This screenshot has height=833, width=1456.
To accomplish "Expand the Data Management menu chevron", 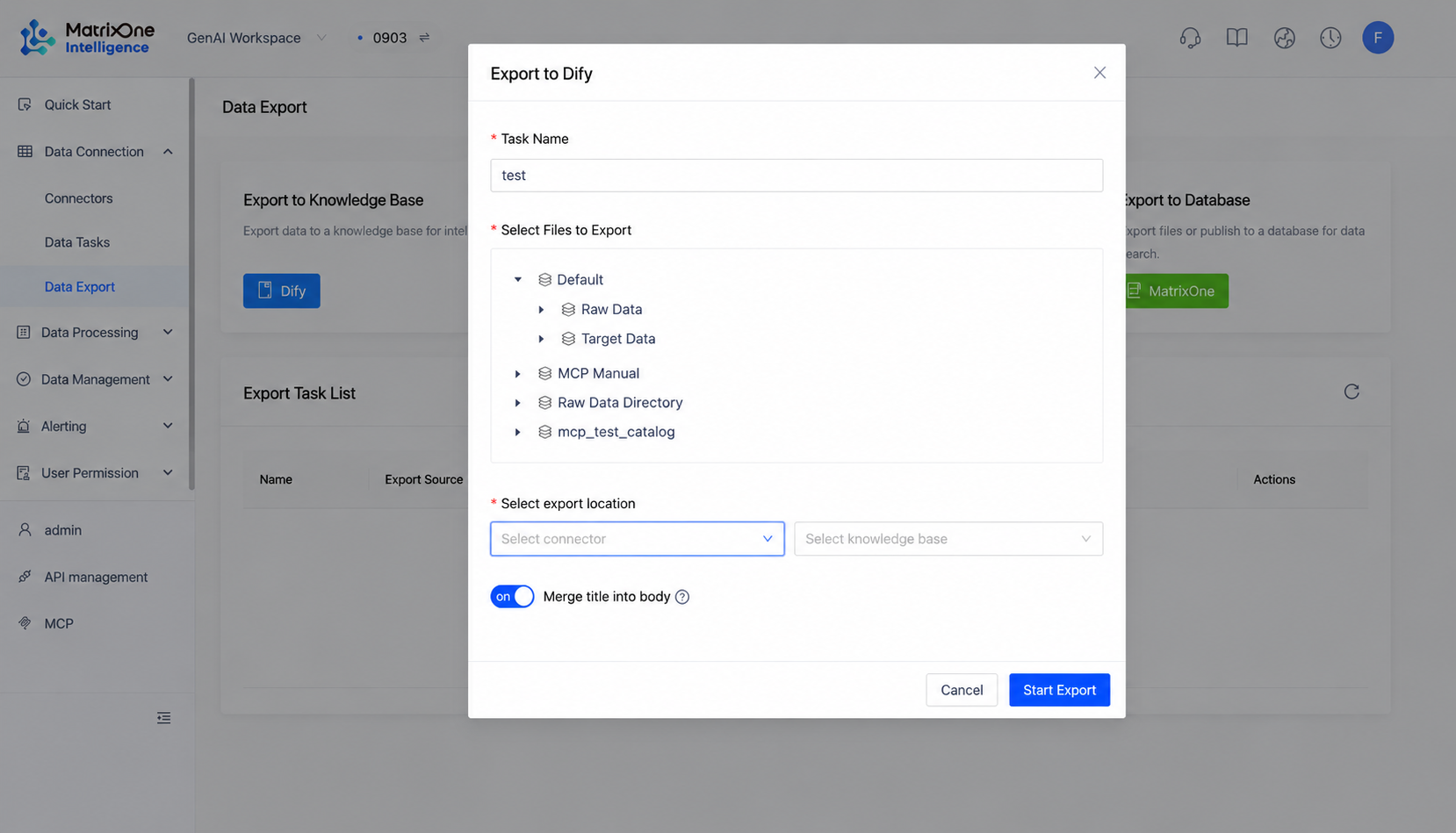I will pyautogui.click(x=168, y=379).
